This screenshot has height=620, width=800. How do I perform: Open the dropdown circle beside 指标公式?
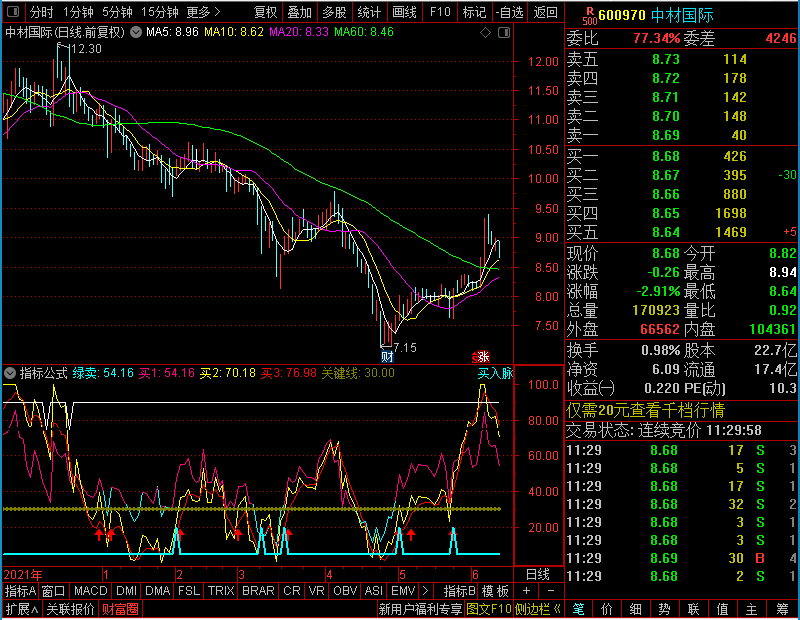[10, 373]
